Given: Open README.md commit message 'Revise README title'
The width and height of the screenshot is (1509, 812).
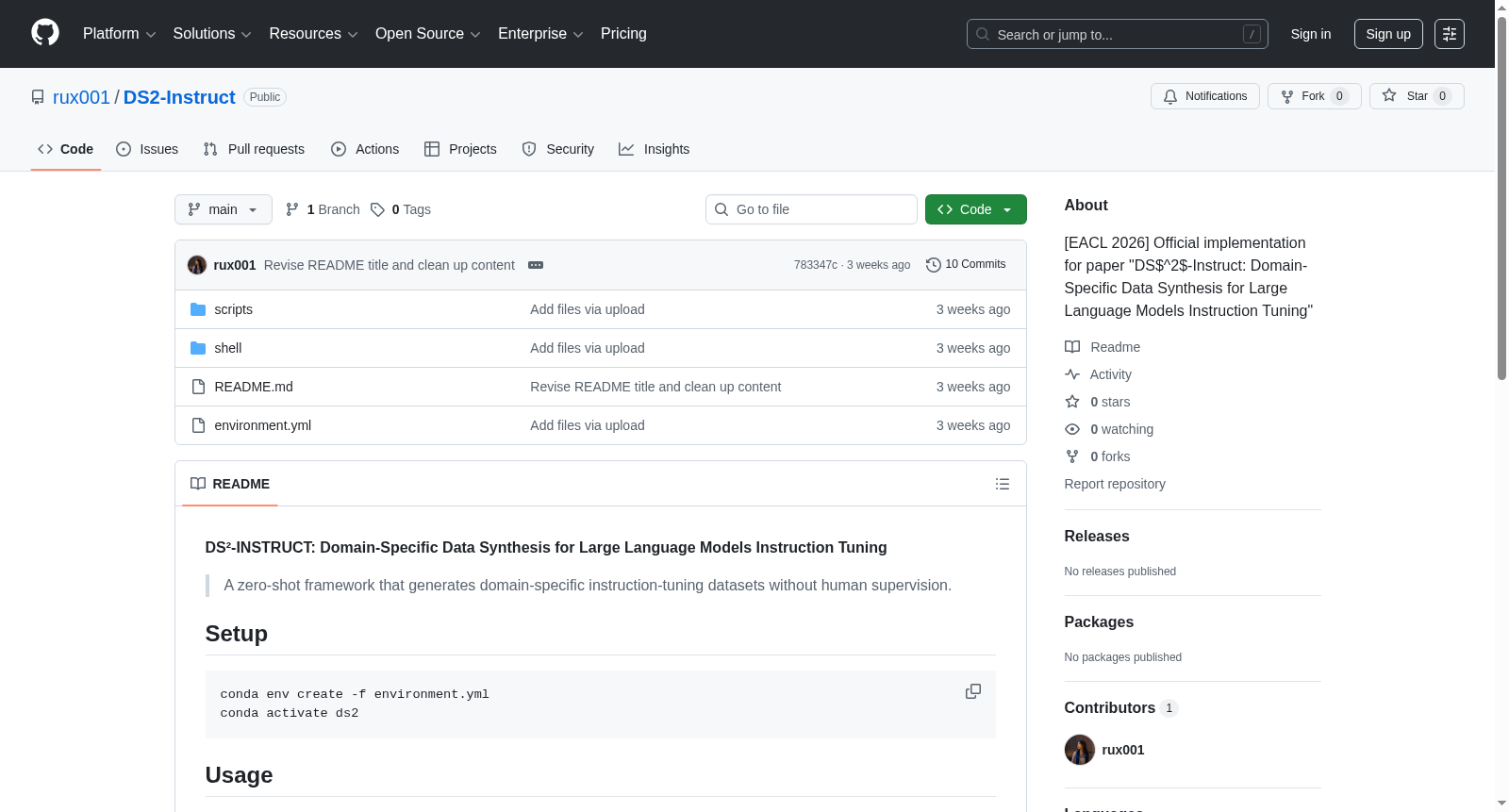Looking at the screenshot, I should coord(655,387).
